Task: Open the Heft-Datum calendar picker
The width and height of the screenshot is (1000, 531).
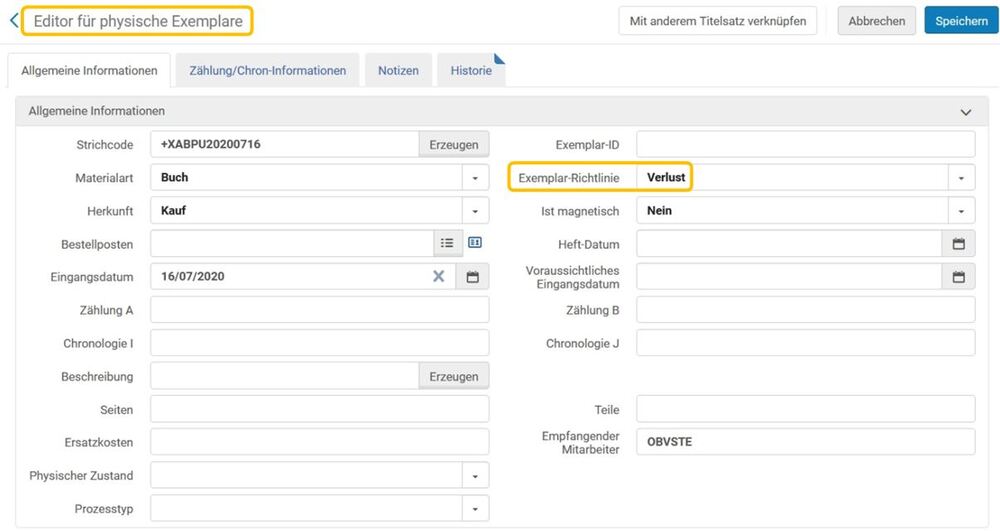Action: pyautogui.click(x=959, y=244)
